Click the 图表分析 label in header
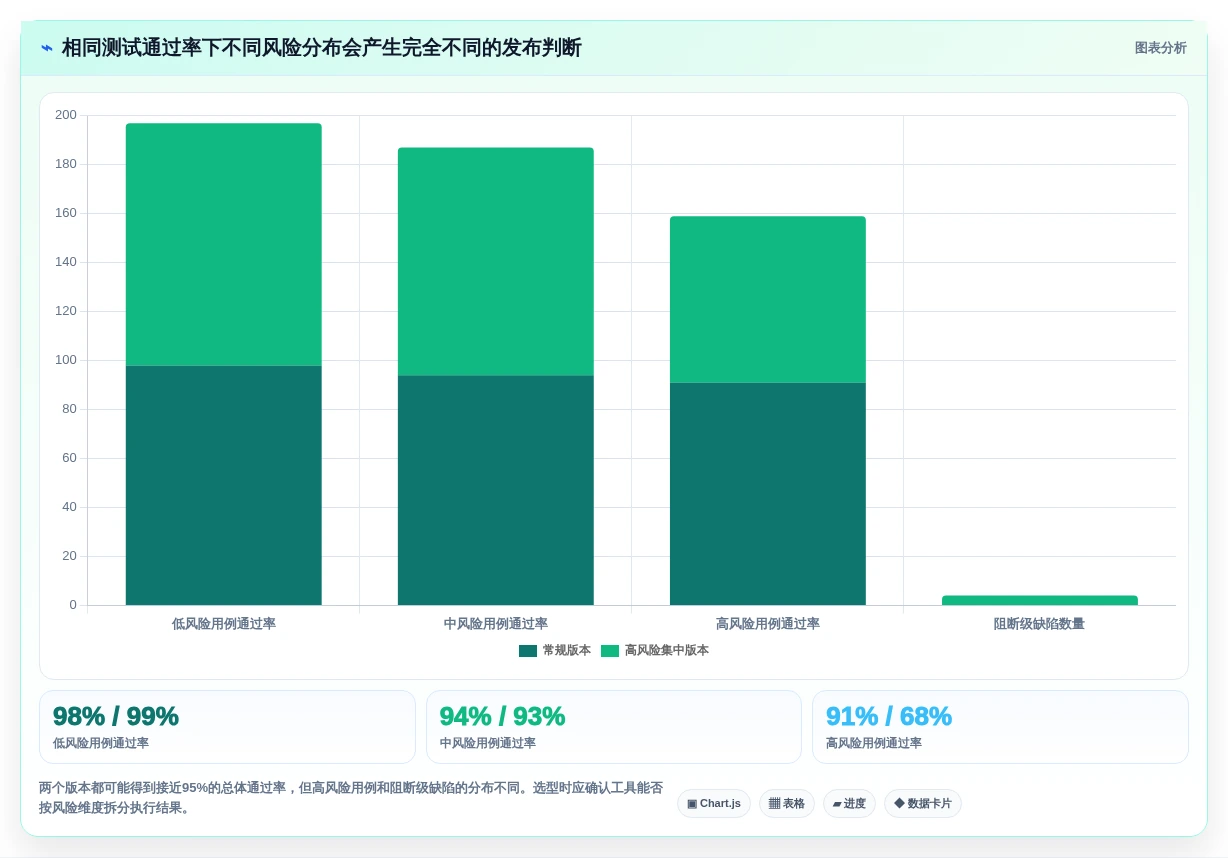The image size is (1228, 858). click(1160, 48)
